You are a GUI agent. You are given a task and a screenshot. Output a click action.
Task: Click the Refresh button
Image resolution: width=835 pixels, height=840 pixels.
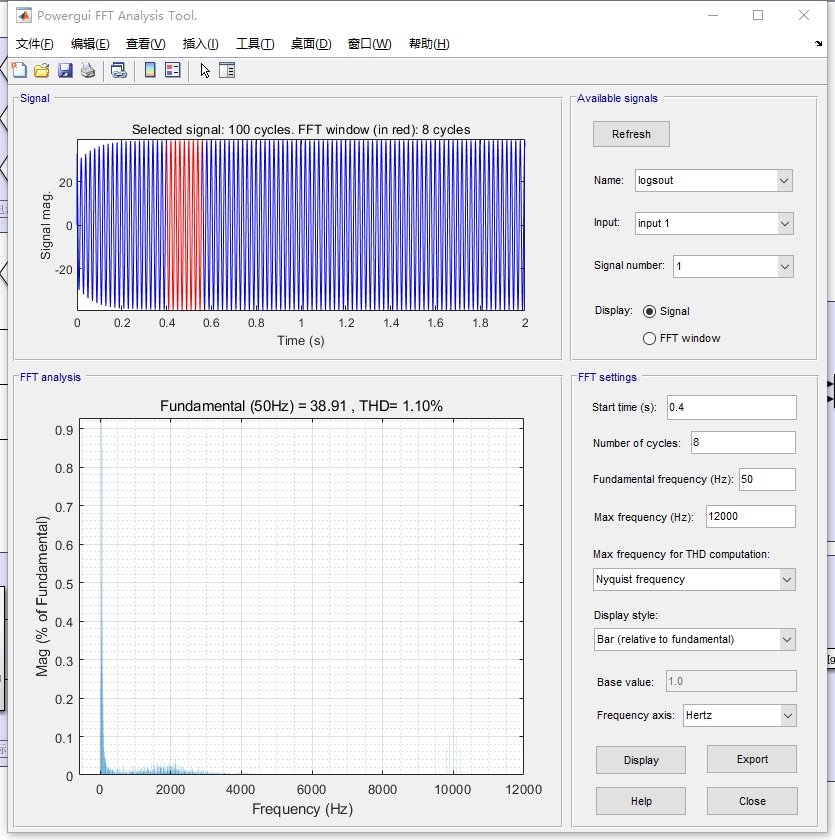tap(631, 134)
